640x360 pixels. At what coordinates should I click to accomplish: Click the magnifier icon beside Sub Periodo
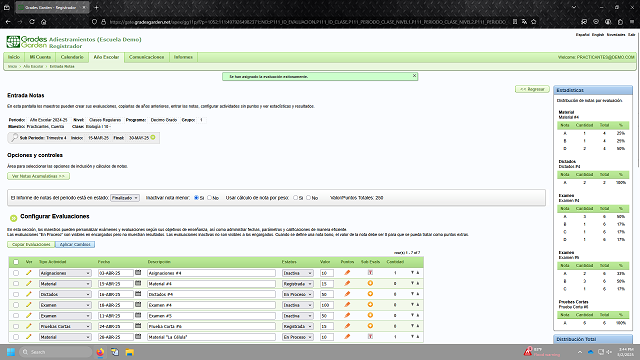tap(14, 138)
